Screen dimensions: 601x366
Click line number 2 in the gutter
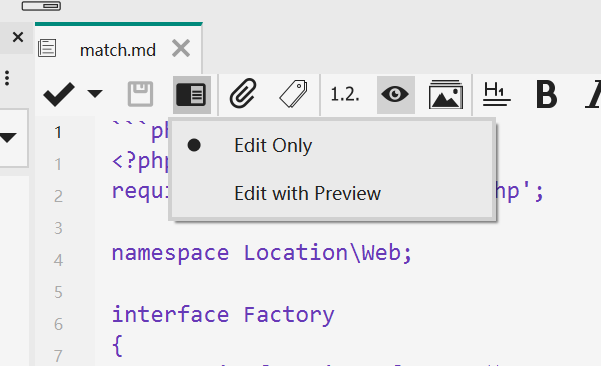click(x=58, y=196)
